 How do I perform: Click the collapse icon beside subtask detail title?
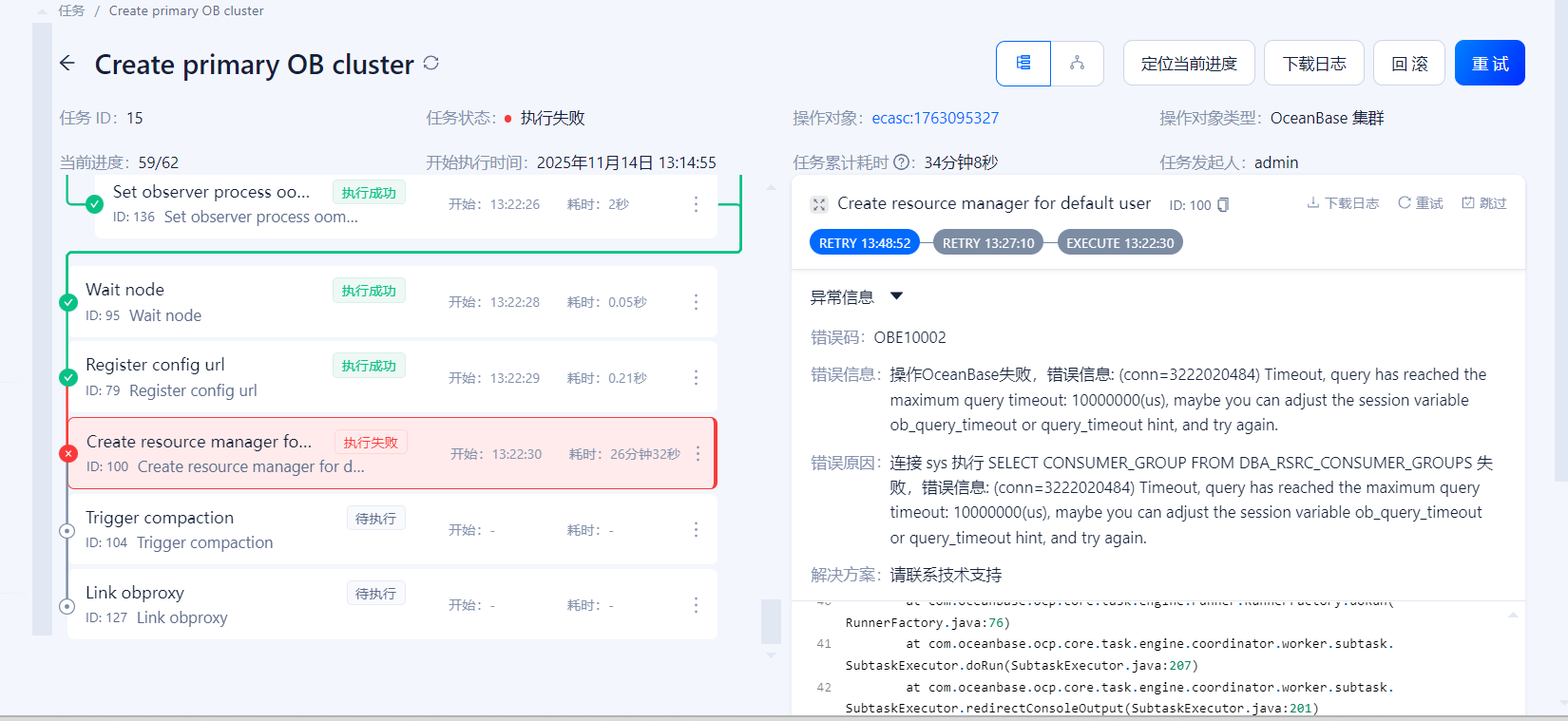coord(818,204)
